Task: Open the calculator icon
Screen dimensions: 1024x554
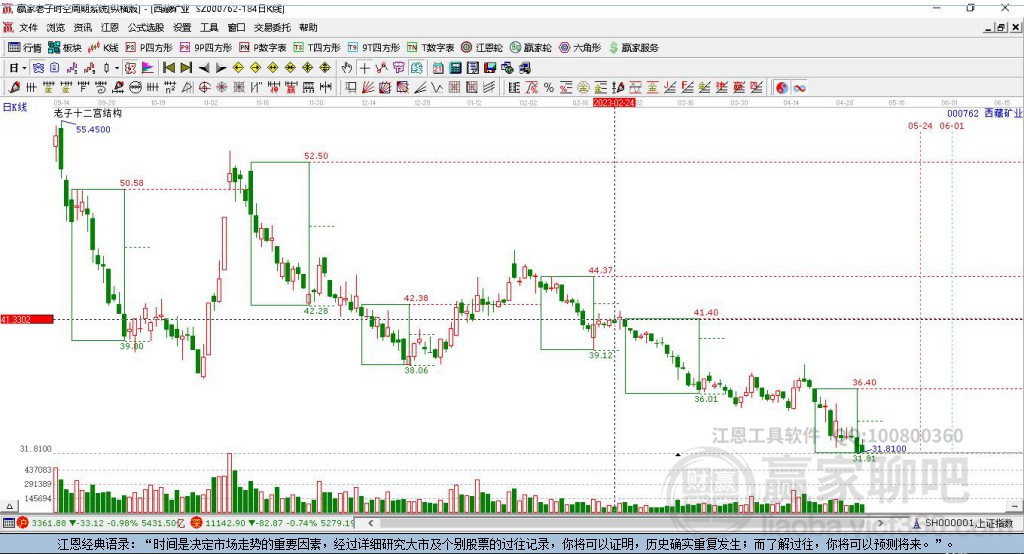Action: (x=455, y=68)
